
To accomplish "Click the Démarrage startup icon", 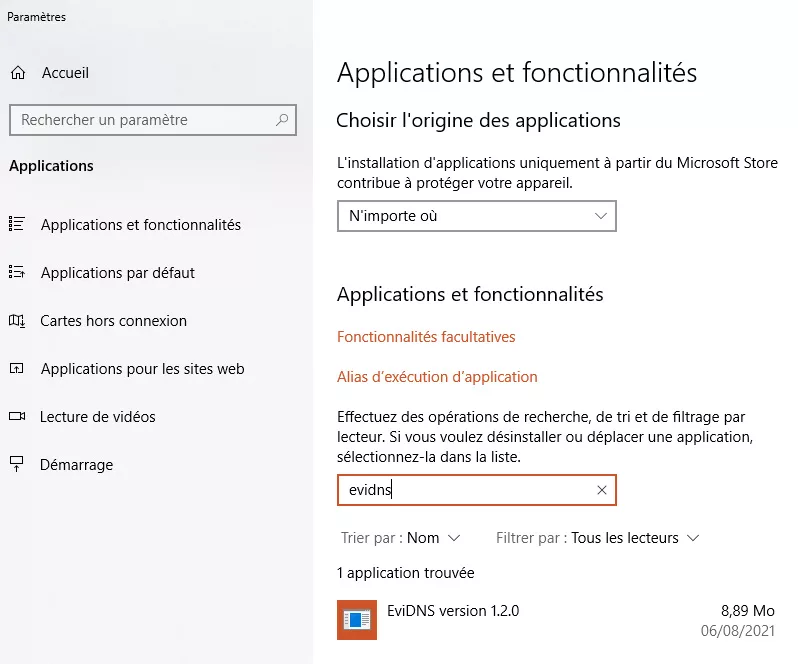I will [16, 465].
